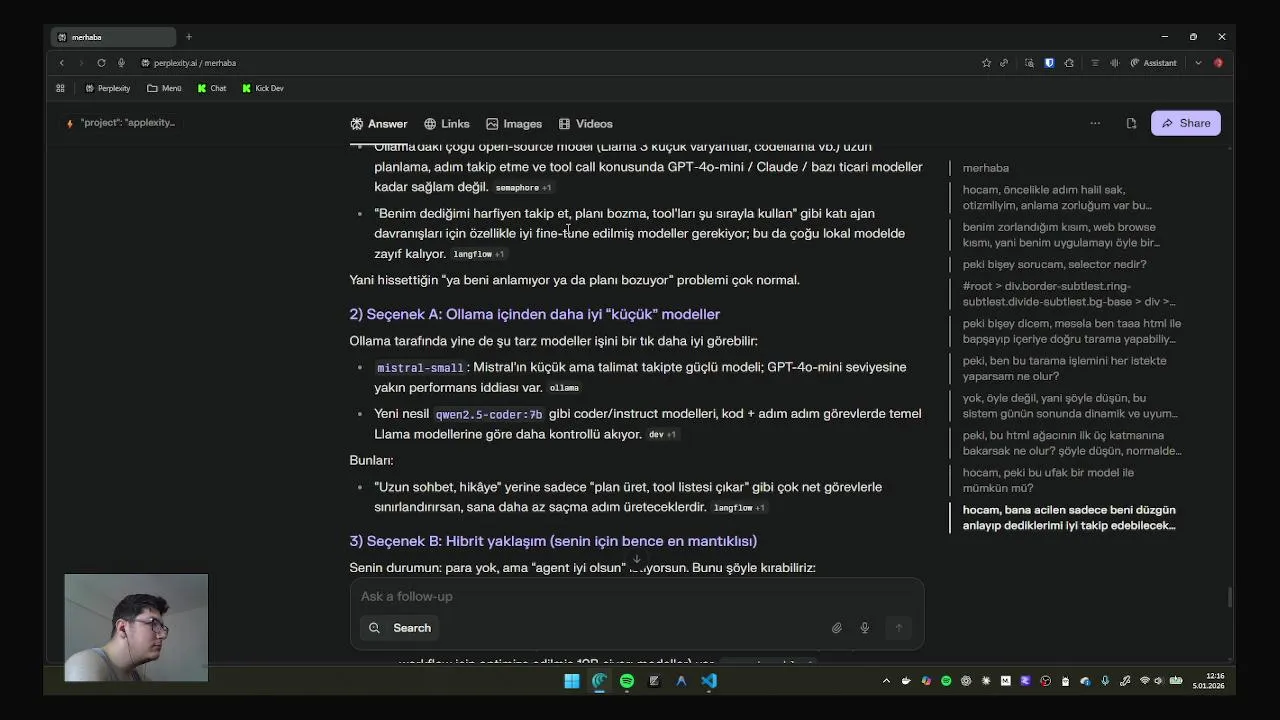
Task: Jump to bottom with down-arrow indicator
Action: click(636, 560)
